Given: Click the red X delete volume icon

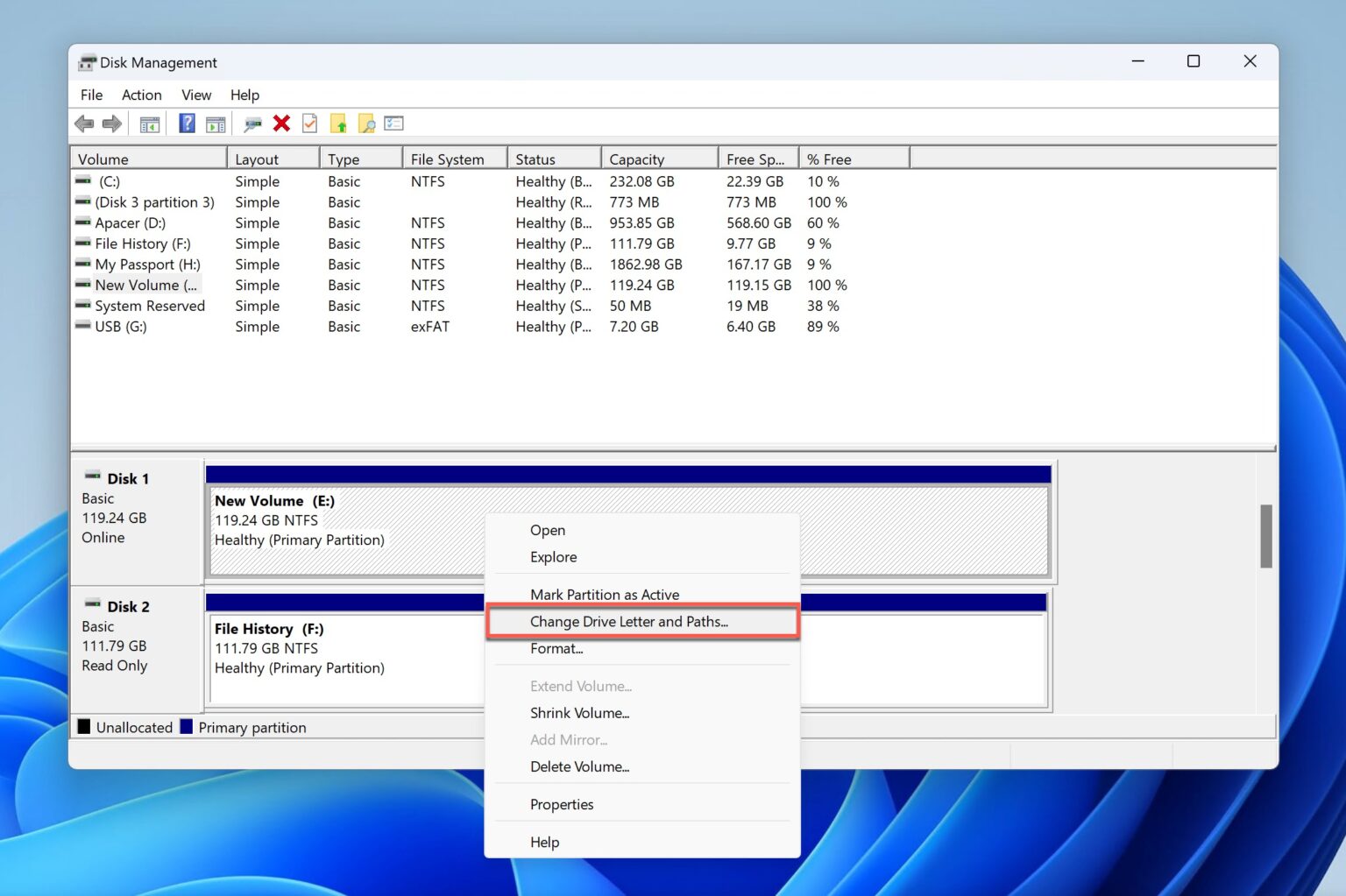Looking at the screenshot, I should tap(280, 123).
